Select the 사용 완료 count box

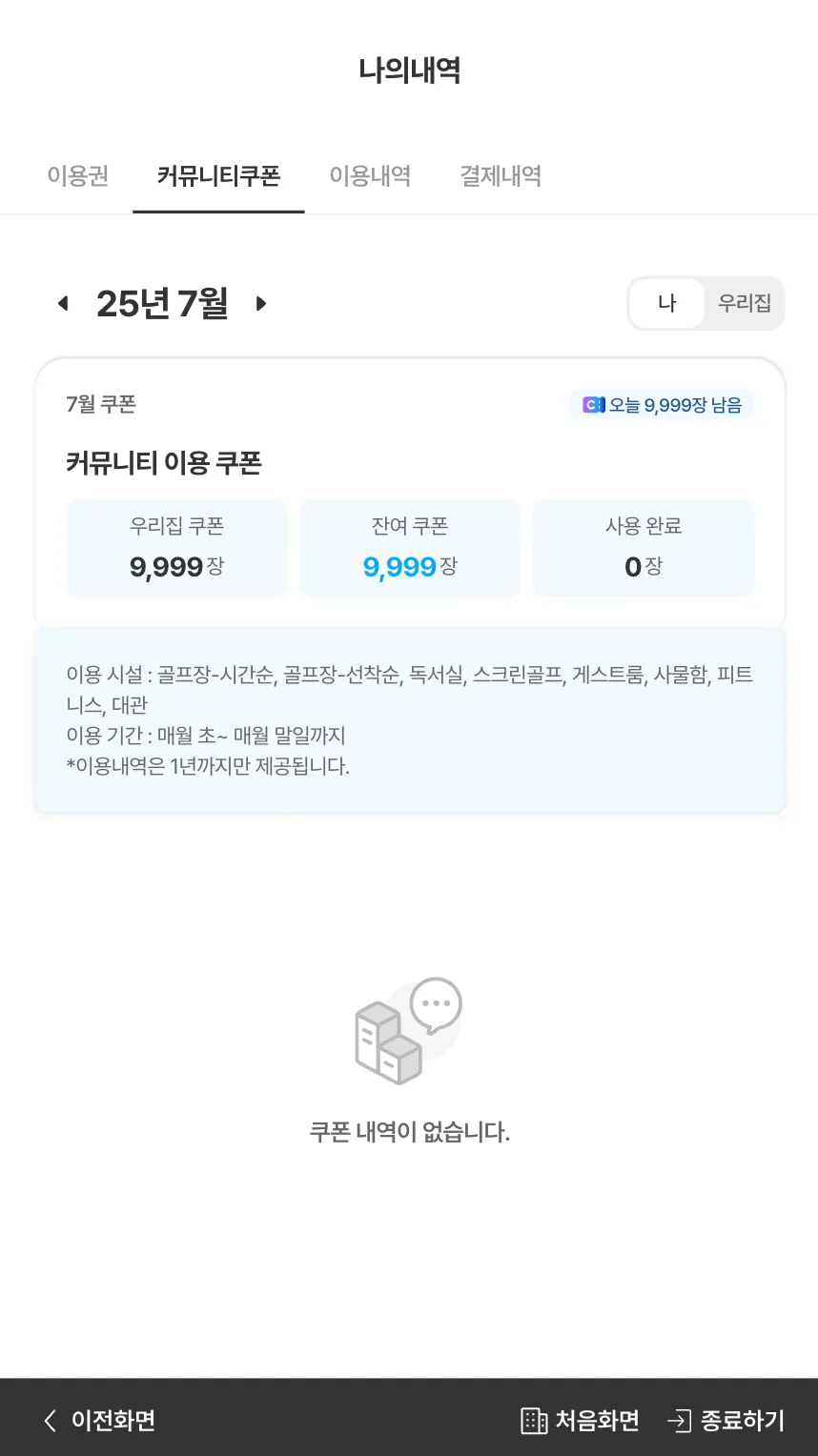[644, 548]
